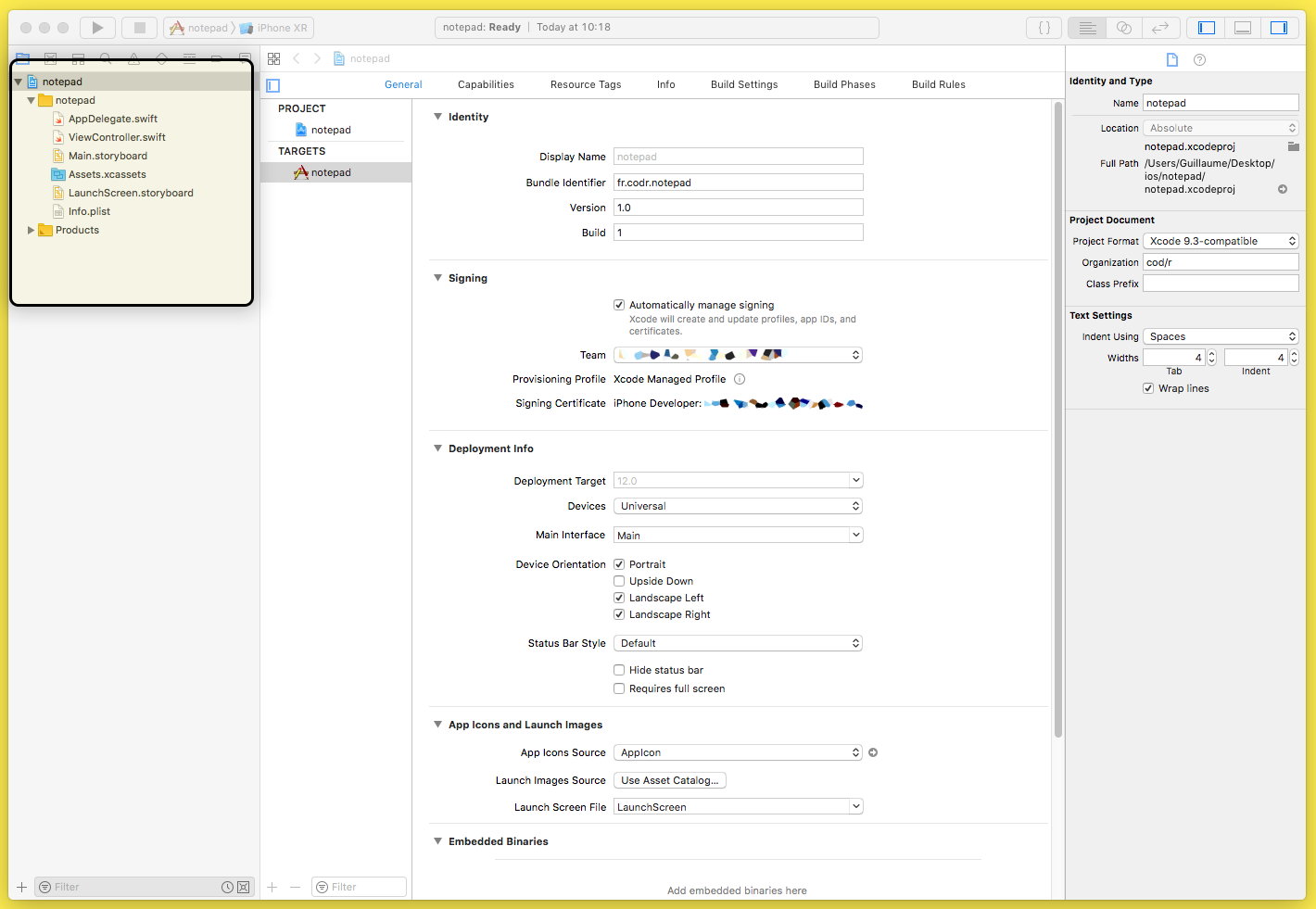Image resolution: width=1316 pixels, height=909 pixels.
Task: Toggle recently modified files filter (clock)
Action: pyautogui.click(x=227, y=887)
